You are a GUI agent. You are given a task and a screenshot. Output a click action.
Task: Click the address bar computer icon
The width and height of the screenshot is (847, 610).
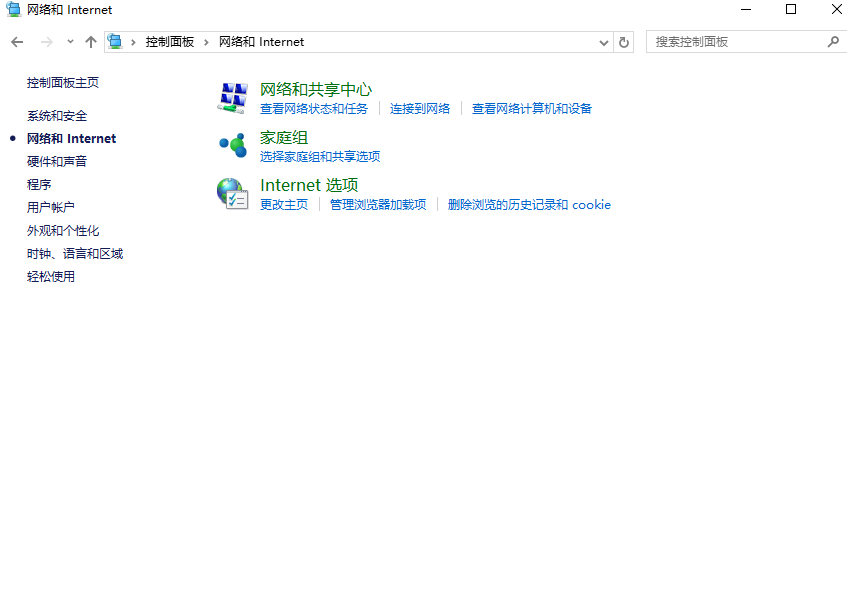tap(115, 41)
